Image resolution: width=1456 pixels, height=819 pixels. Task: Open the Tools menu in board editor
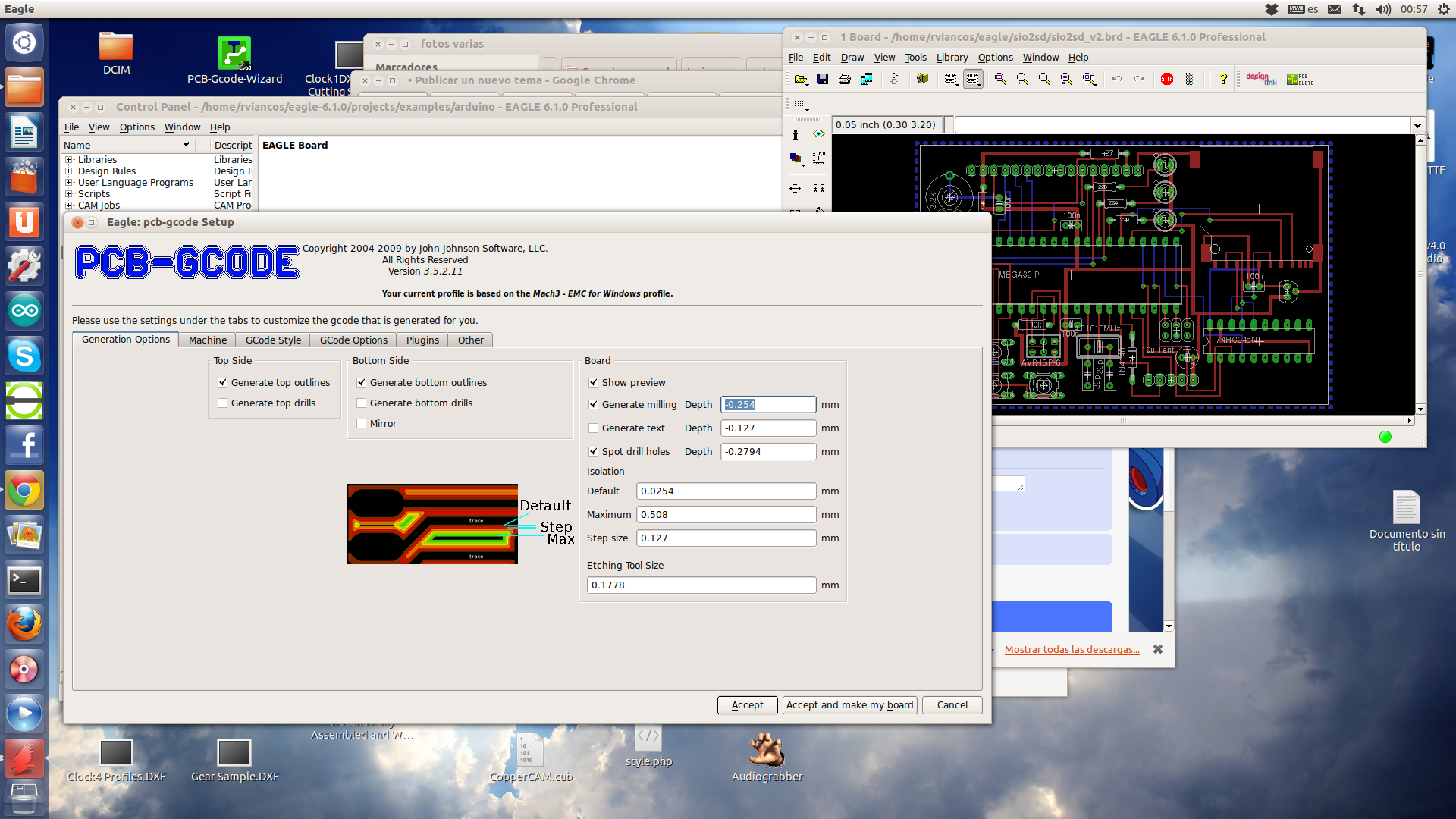[x=915, y=58]
